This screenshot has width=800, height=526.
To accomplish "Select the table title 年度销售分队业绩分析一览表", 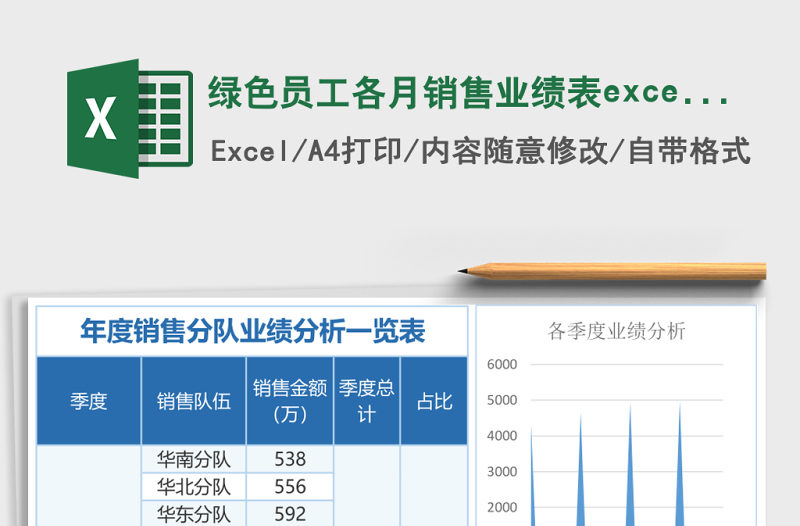I will coord(252,331).
